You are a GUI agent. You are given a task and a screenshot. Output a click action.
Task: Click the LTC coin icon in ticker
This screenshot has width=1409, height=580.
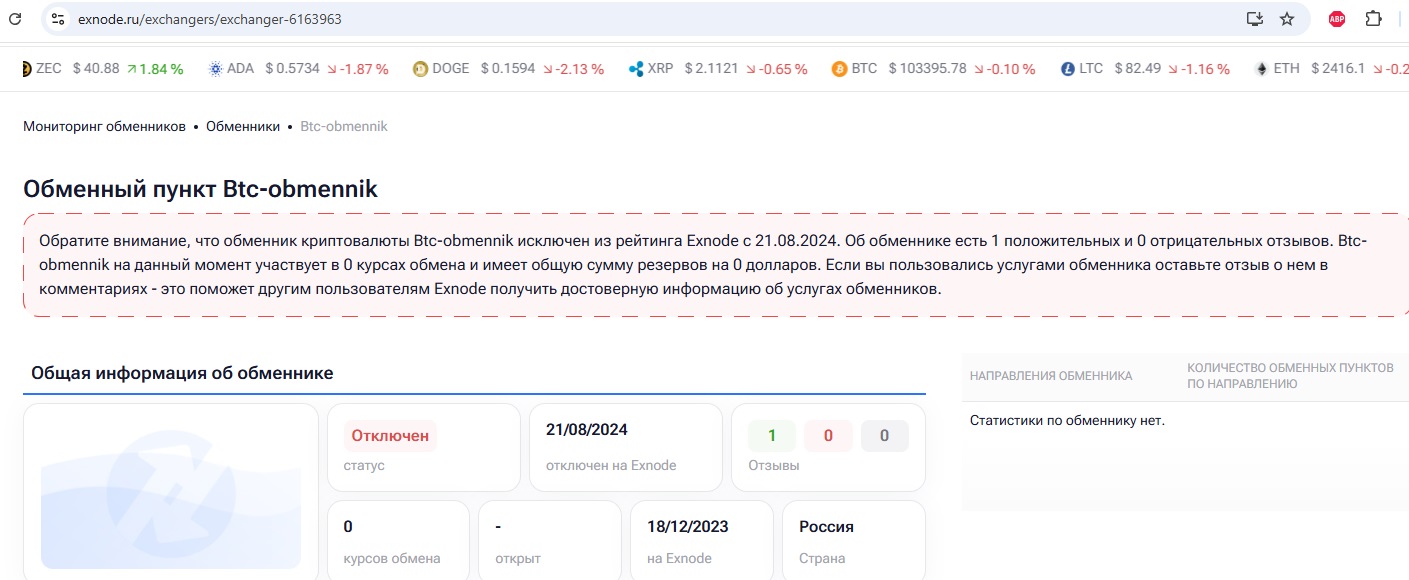[x=1067, y=69]
